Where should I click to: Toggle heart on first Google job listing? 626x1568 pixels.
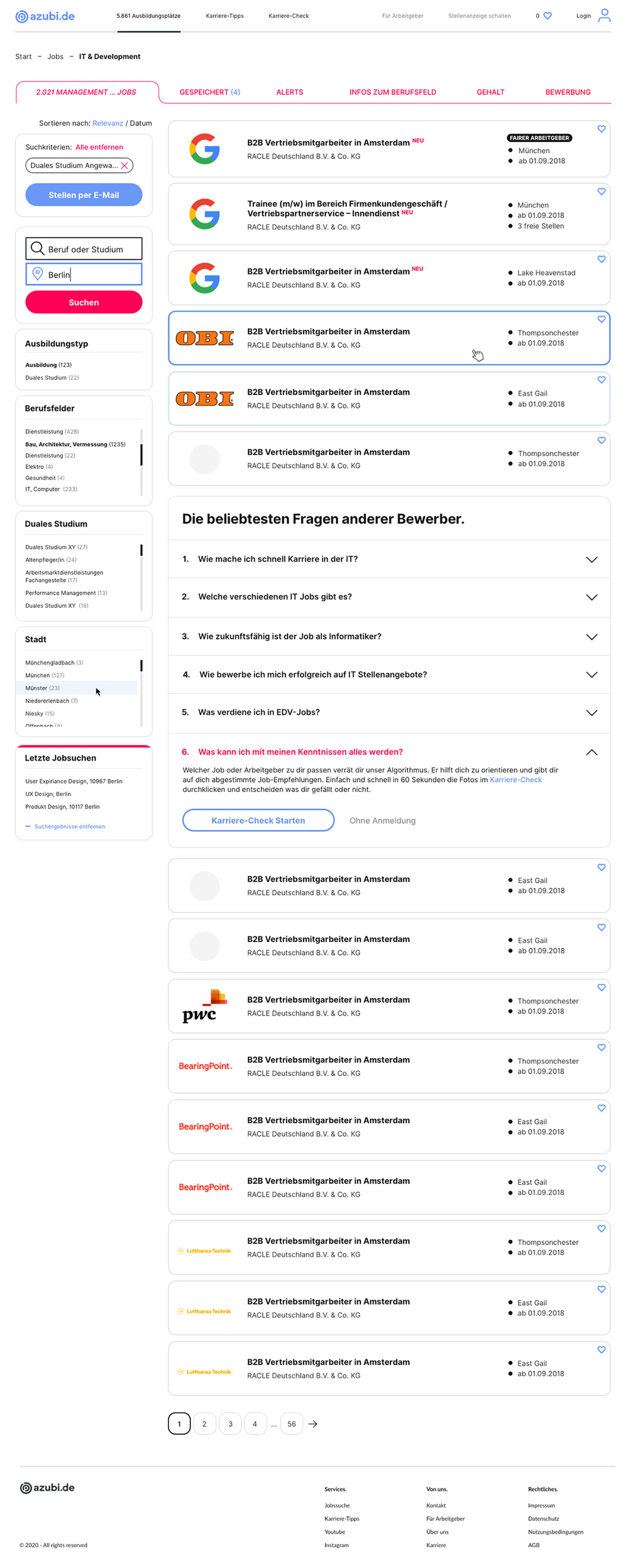[601, 129]
